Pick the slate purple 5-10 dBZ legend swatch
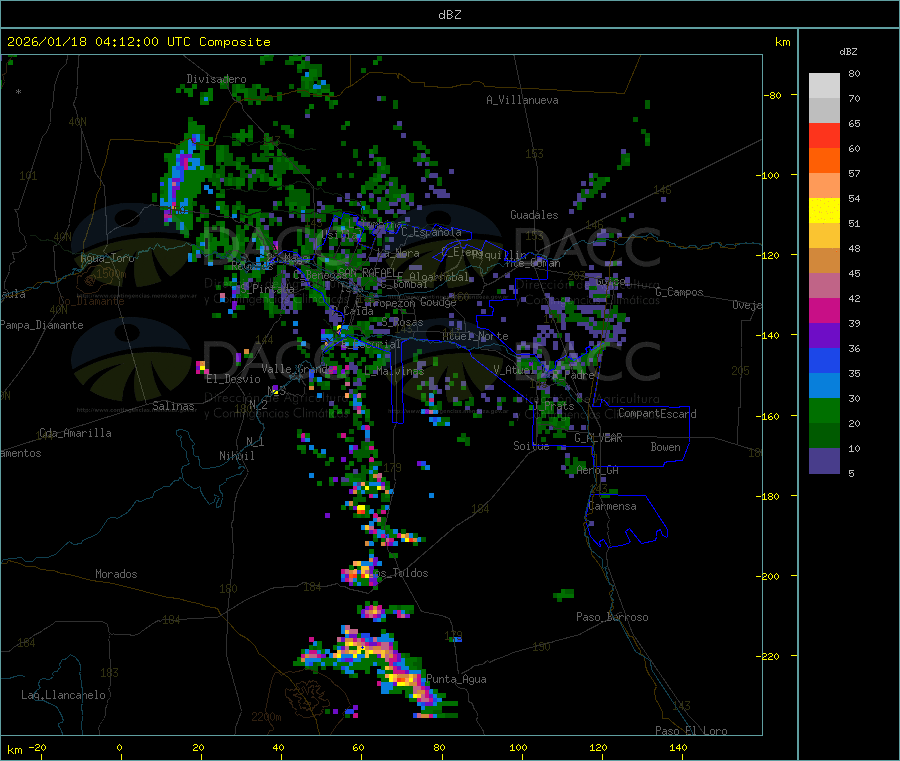This screenshot has height=761, width=900. [x=824, y=461]
